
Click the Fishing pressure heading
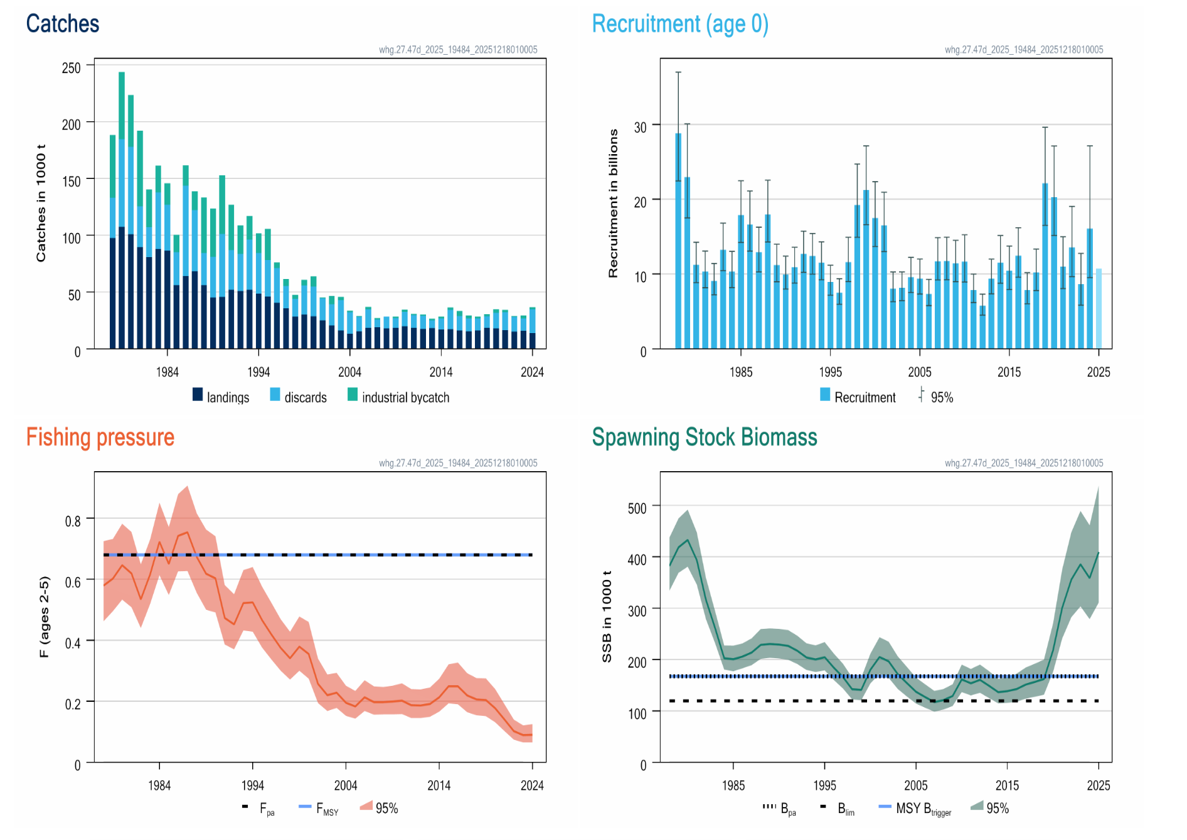[x=99, y=437]
